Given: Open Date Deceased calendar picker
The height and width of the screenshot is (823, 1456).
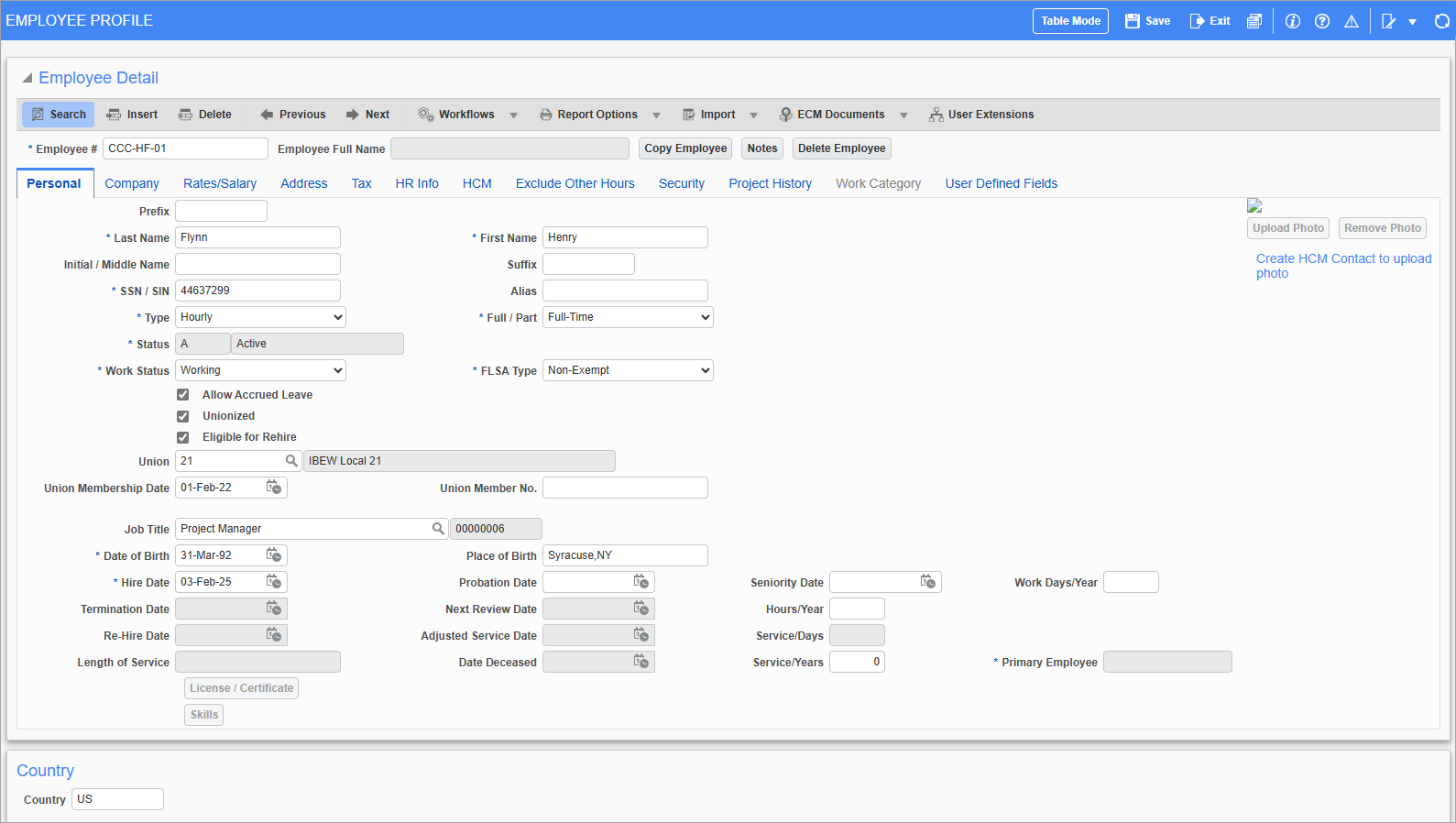Looking at the screenshot, I should point(641,662).
